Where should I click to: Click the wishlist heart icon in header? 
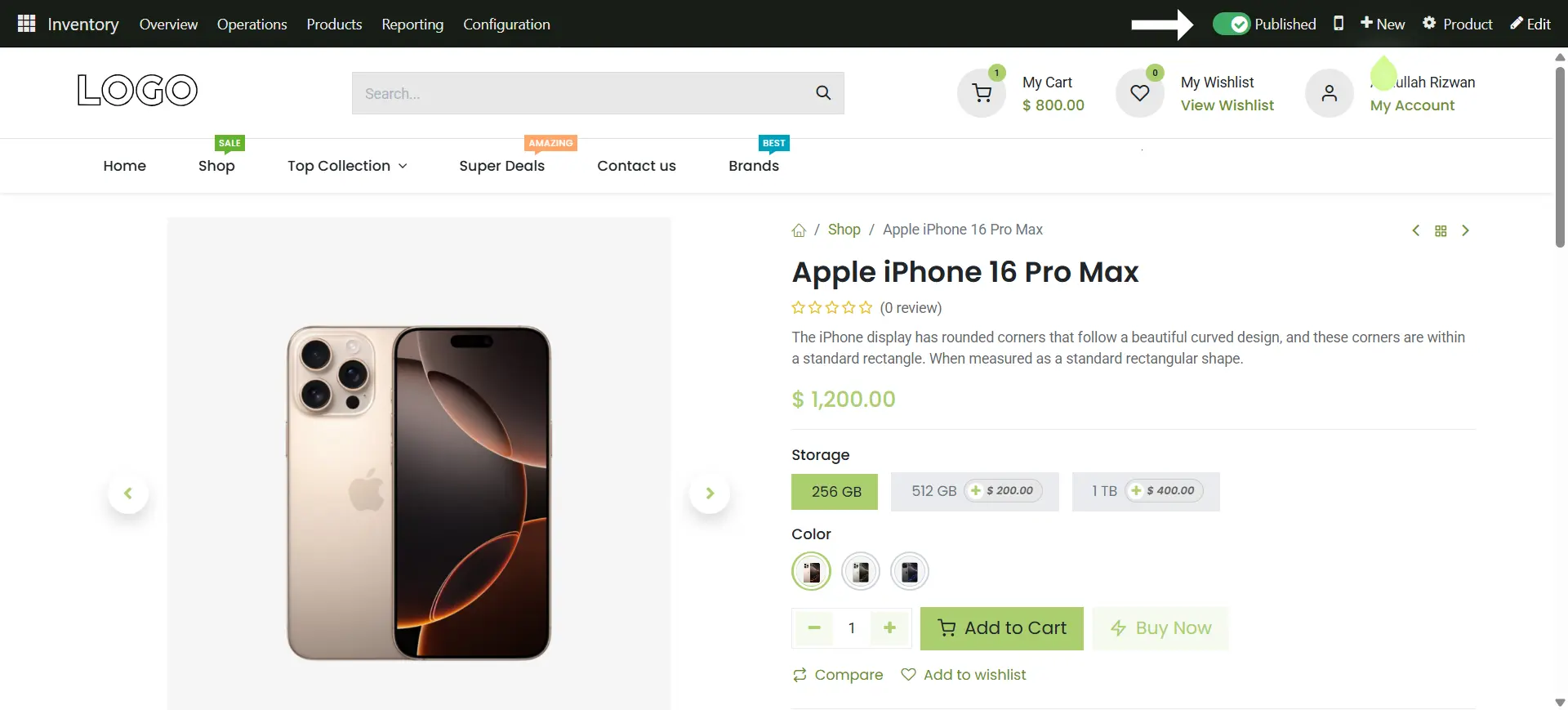(1140, 93)
